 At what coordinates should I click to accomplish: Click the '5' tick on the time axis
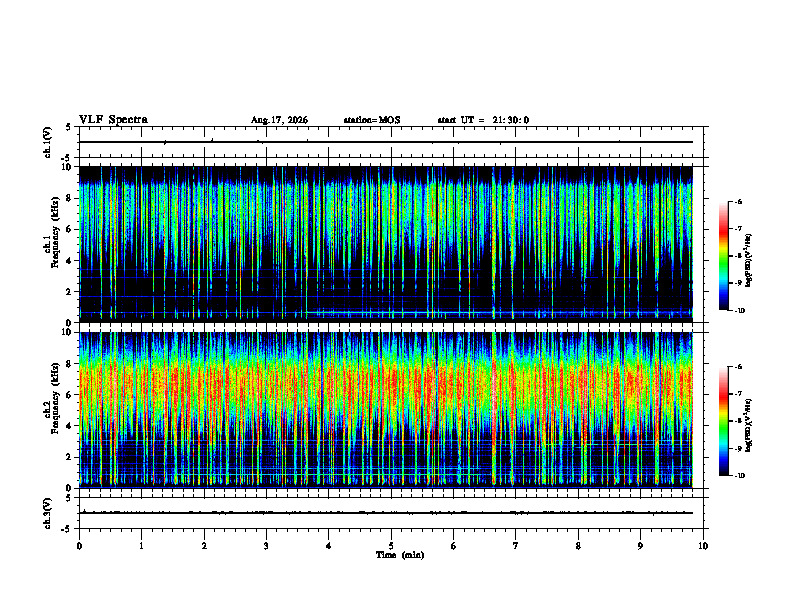click(391, 546)
